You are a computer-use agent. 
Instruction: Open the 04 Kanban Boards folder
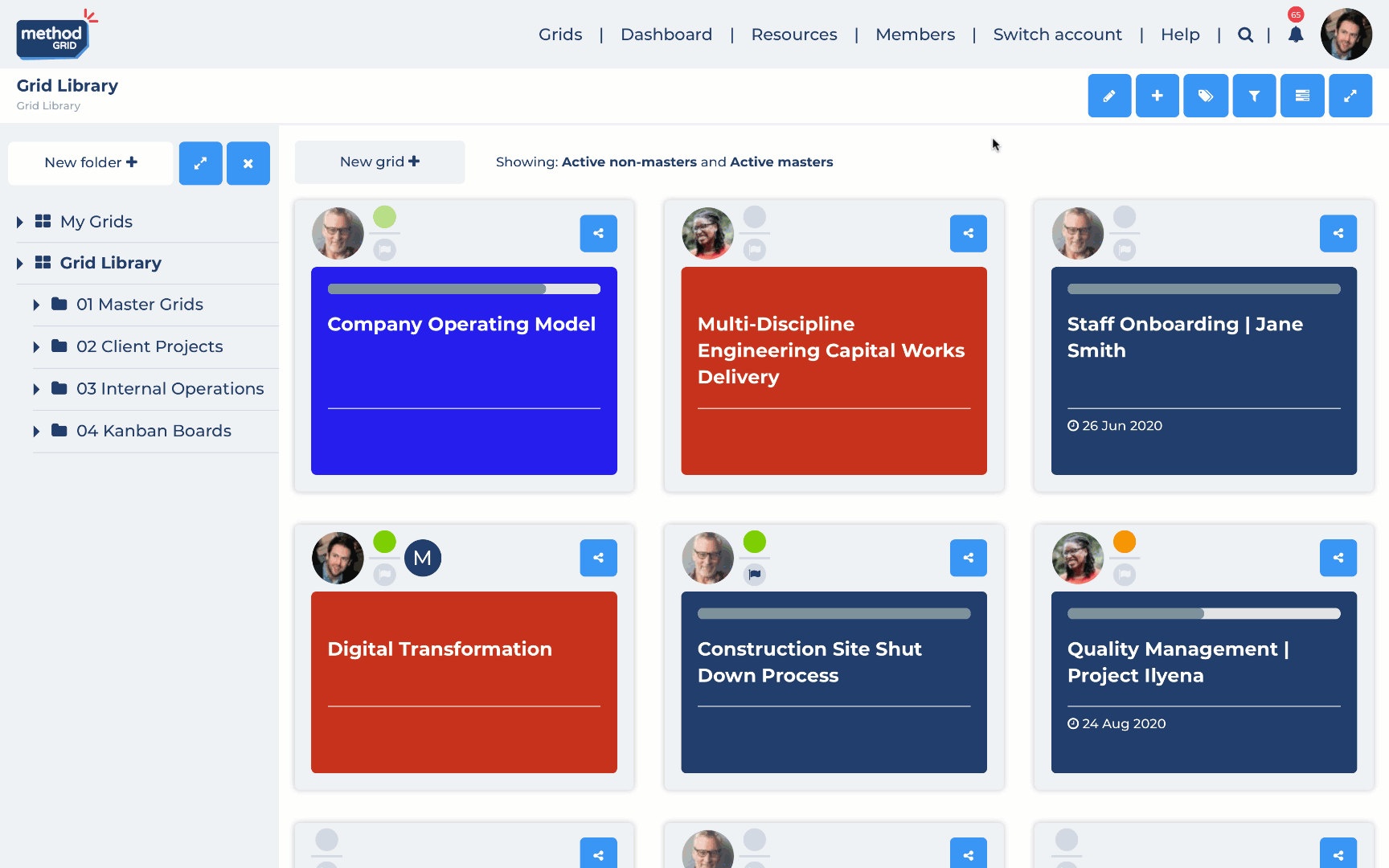pos(154,431)
